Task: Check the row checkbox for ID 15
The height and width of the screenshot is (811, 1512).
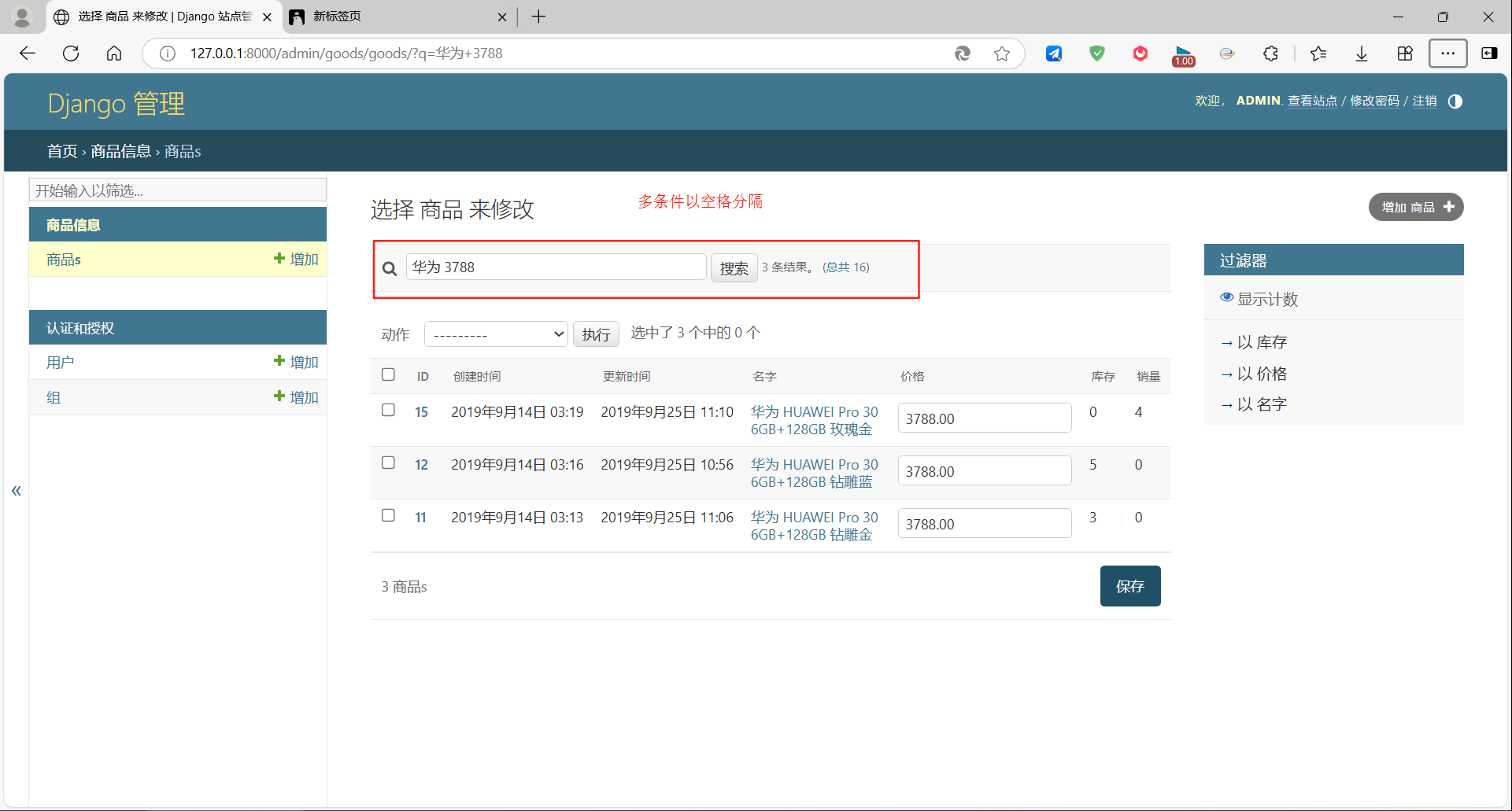Action: [388, 410]
